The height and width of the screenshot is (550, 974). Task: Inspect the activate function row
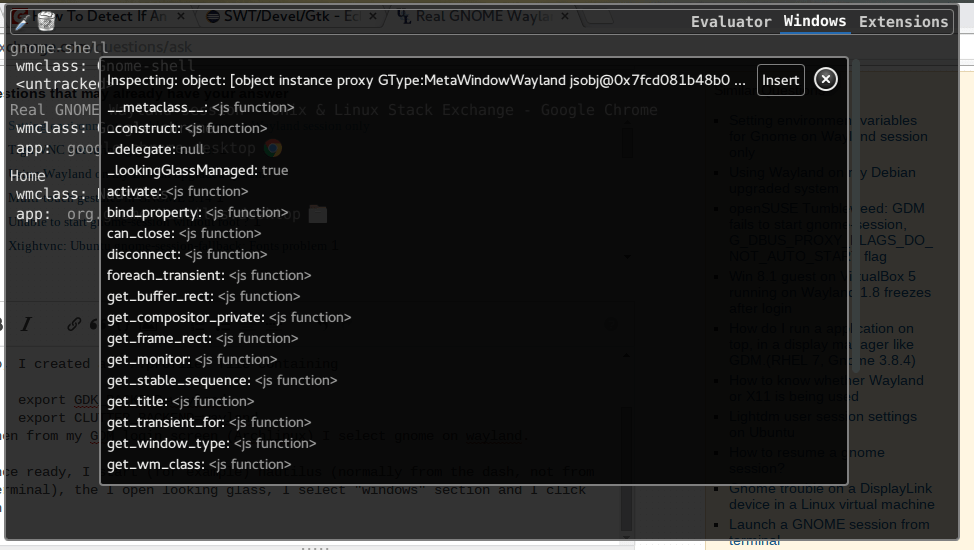point(178,191)
